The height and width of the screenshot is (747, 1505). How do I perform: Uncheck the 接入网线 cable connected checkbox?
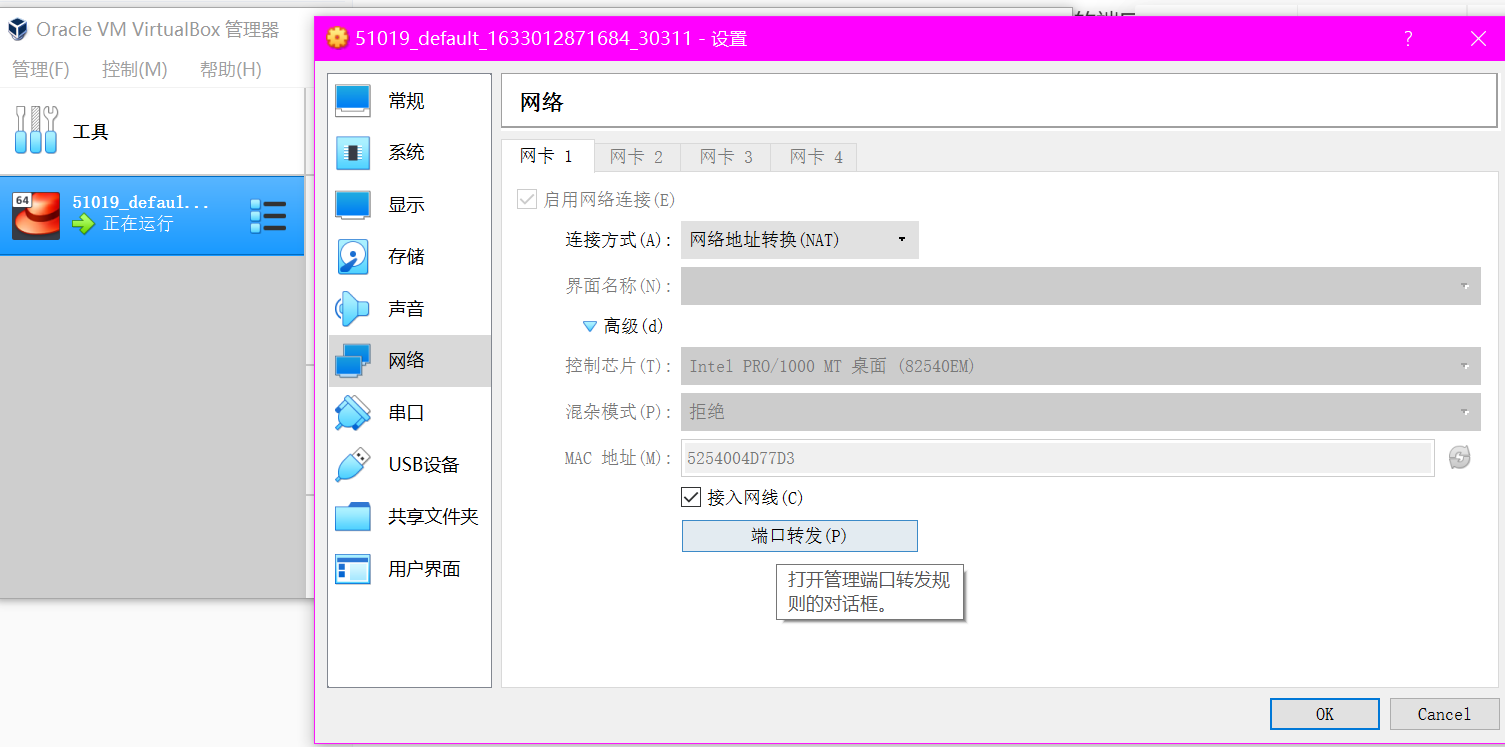[x=691, y=497]
